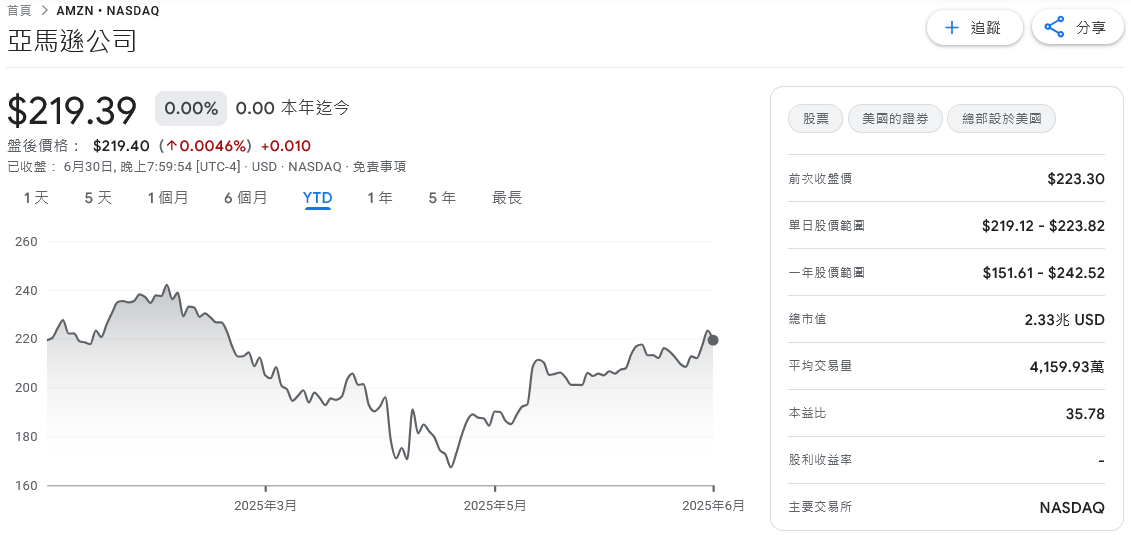Click the 主要交易所 row label

click(821, 507)
